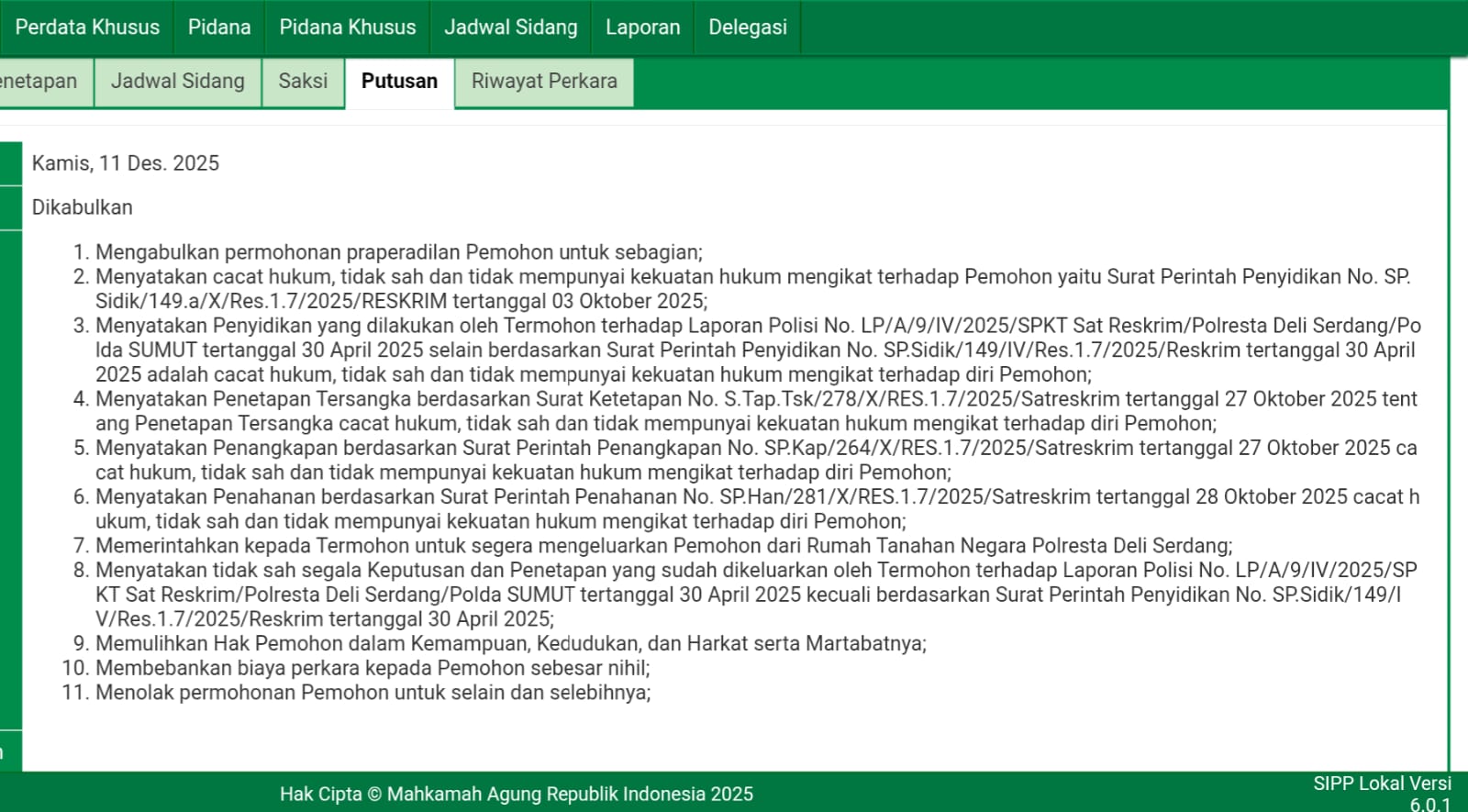Open the Pidana Khusus menu
This screenshot has height=812, width=1468.
[x=348, y=28]
